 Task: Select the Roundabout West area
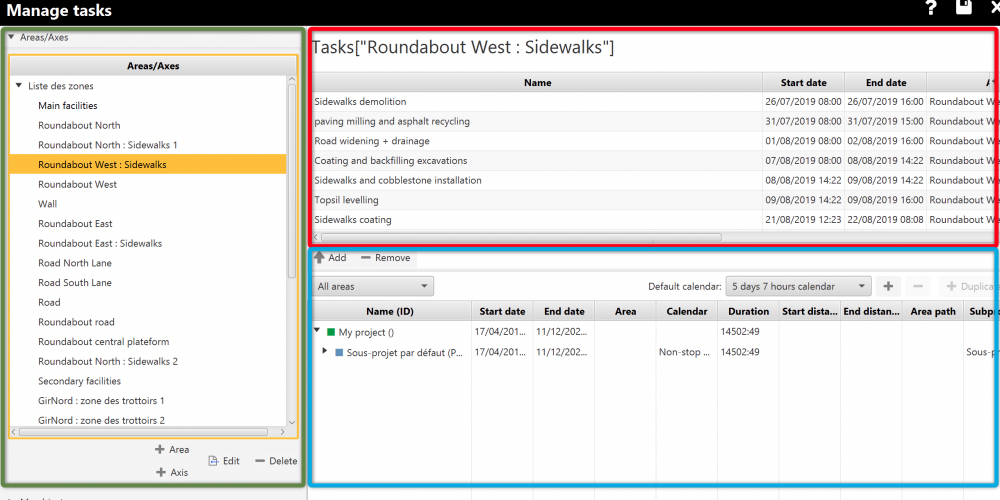point(77,184)
